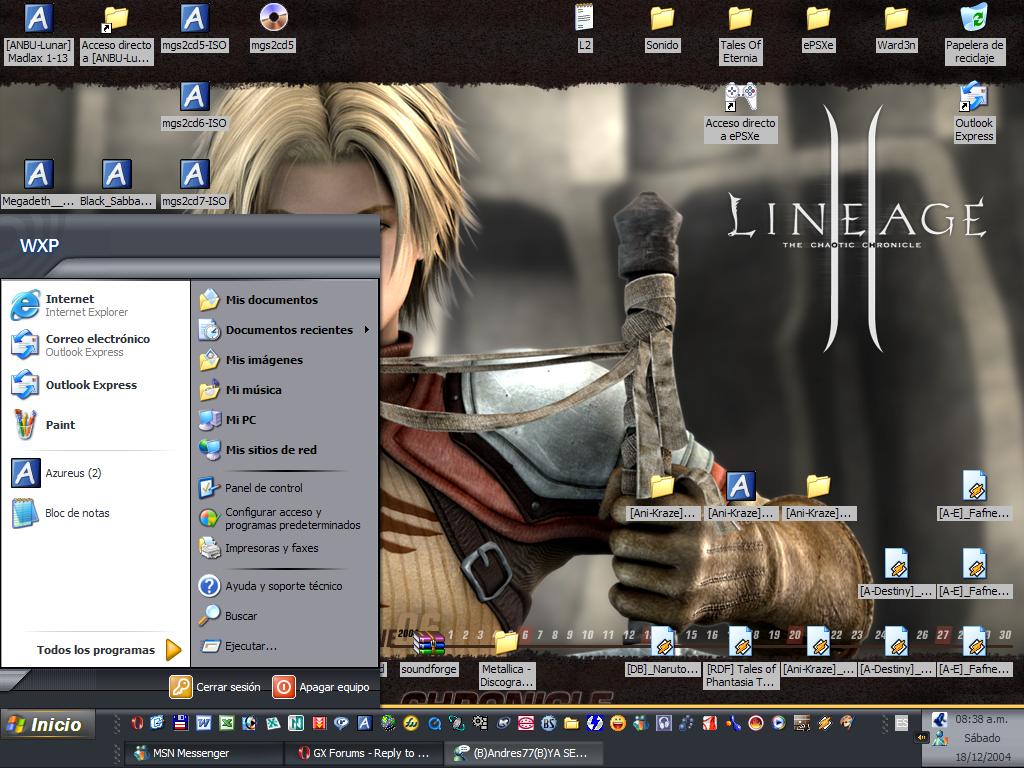Viewport: 1024px width, 768px height.
Task: Open the headphones icon in the quick launch
Action: pyautogui.click(x=664, y=723)
